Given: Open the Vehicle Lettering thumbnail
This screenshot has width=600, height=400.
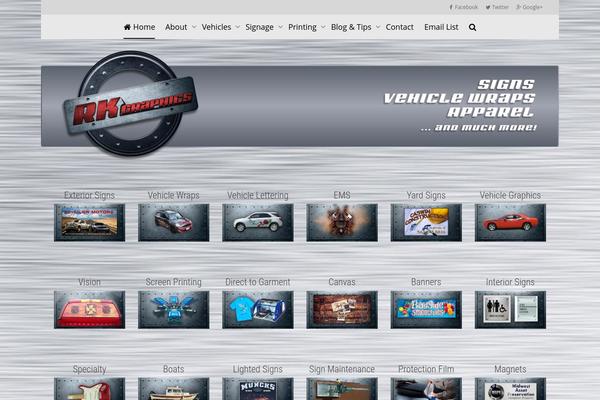Looking at the screenshot, I should (258, 222).
